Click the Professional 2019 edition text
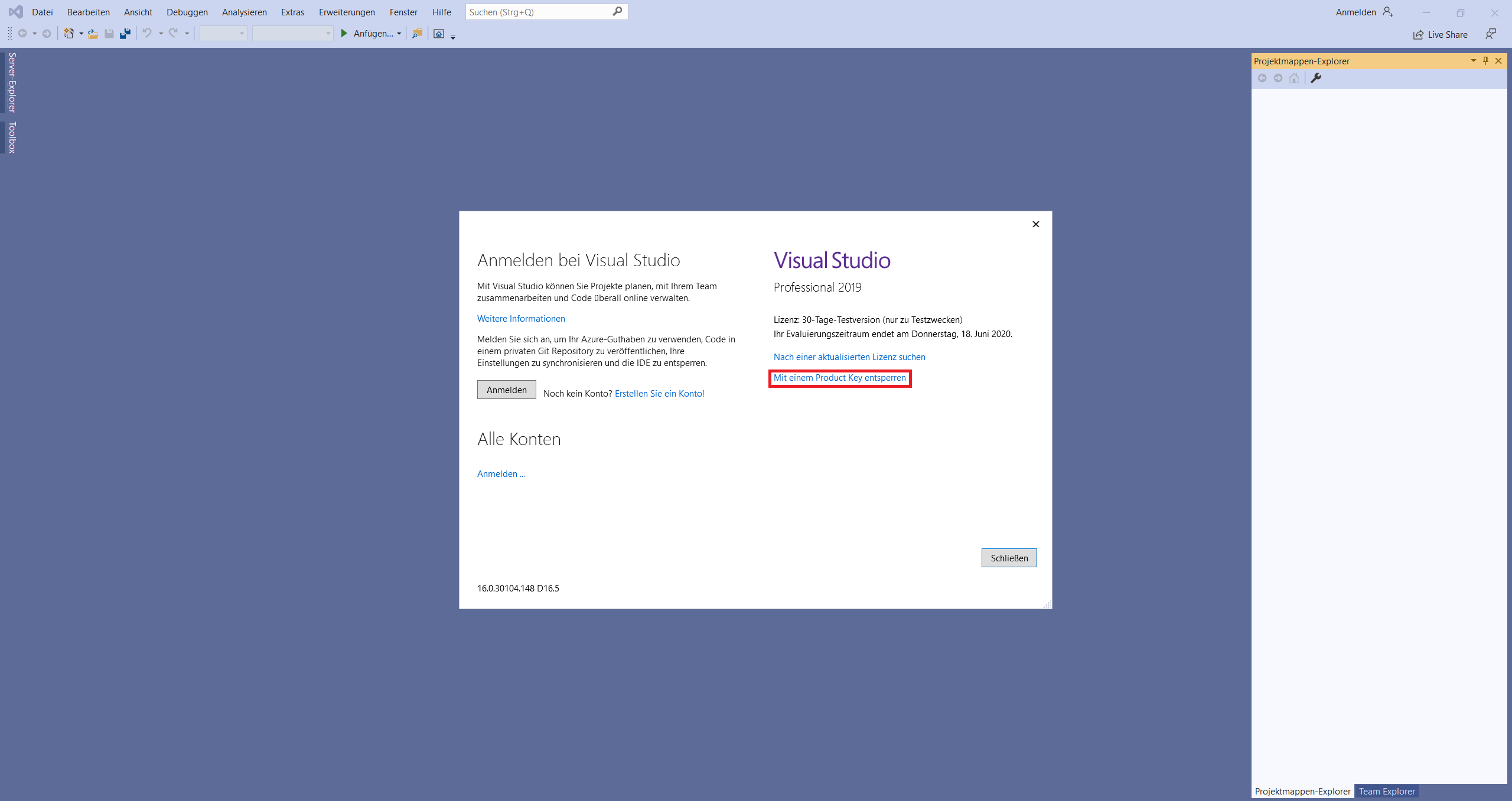The width and height of the screenshot is (1512, 801). tap(817, 287)
